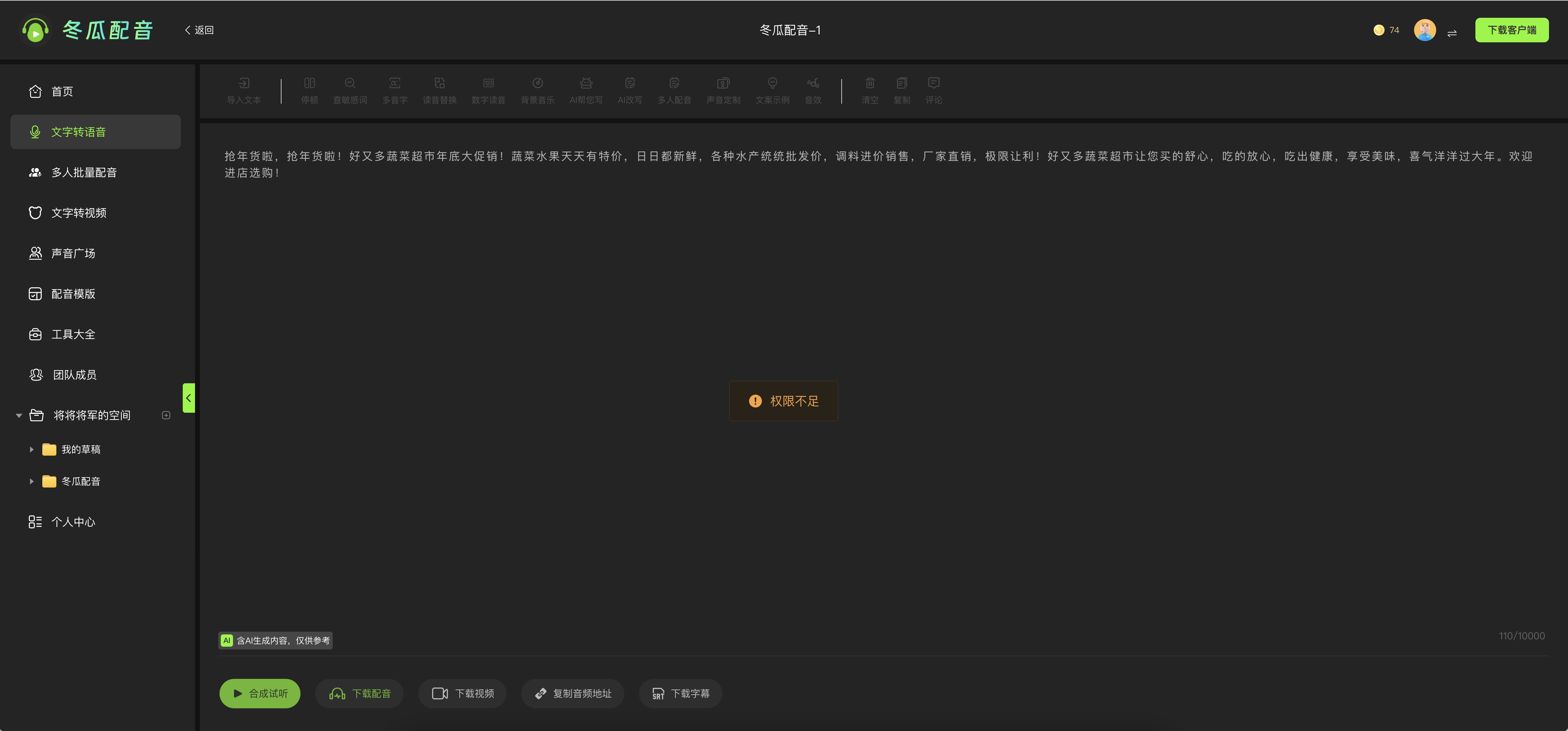This screenshot has height=731, width=1568.
Task: Insert a pause with 停顿 tool
Action: (309, 84)
